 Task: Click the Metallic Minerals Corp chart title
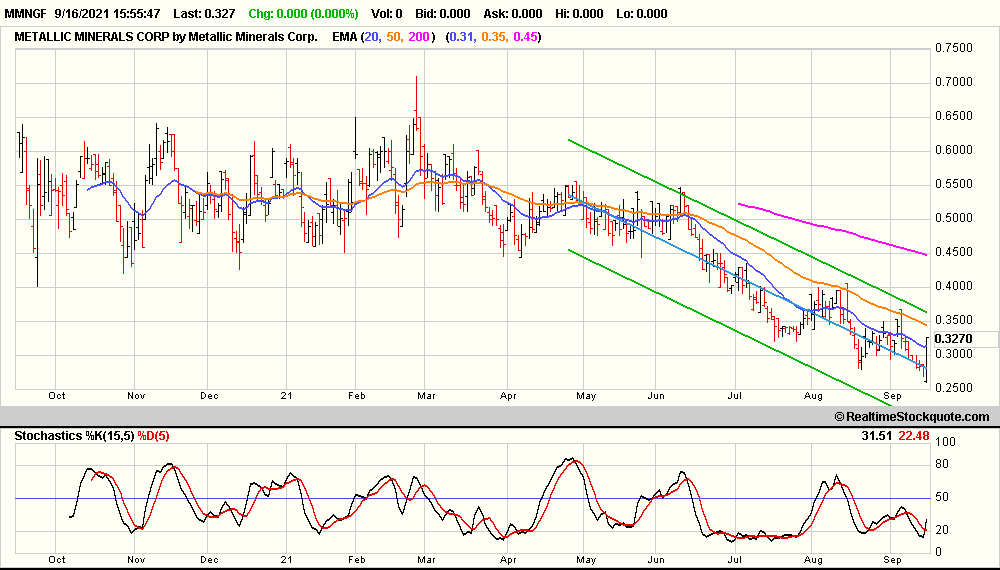tap(165, 37)
